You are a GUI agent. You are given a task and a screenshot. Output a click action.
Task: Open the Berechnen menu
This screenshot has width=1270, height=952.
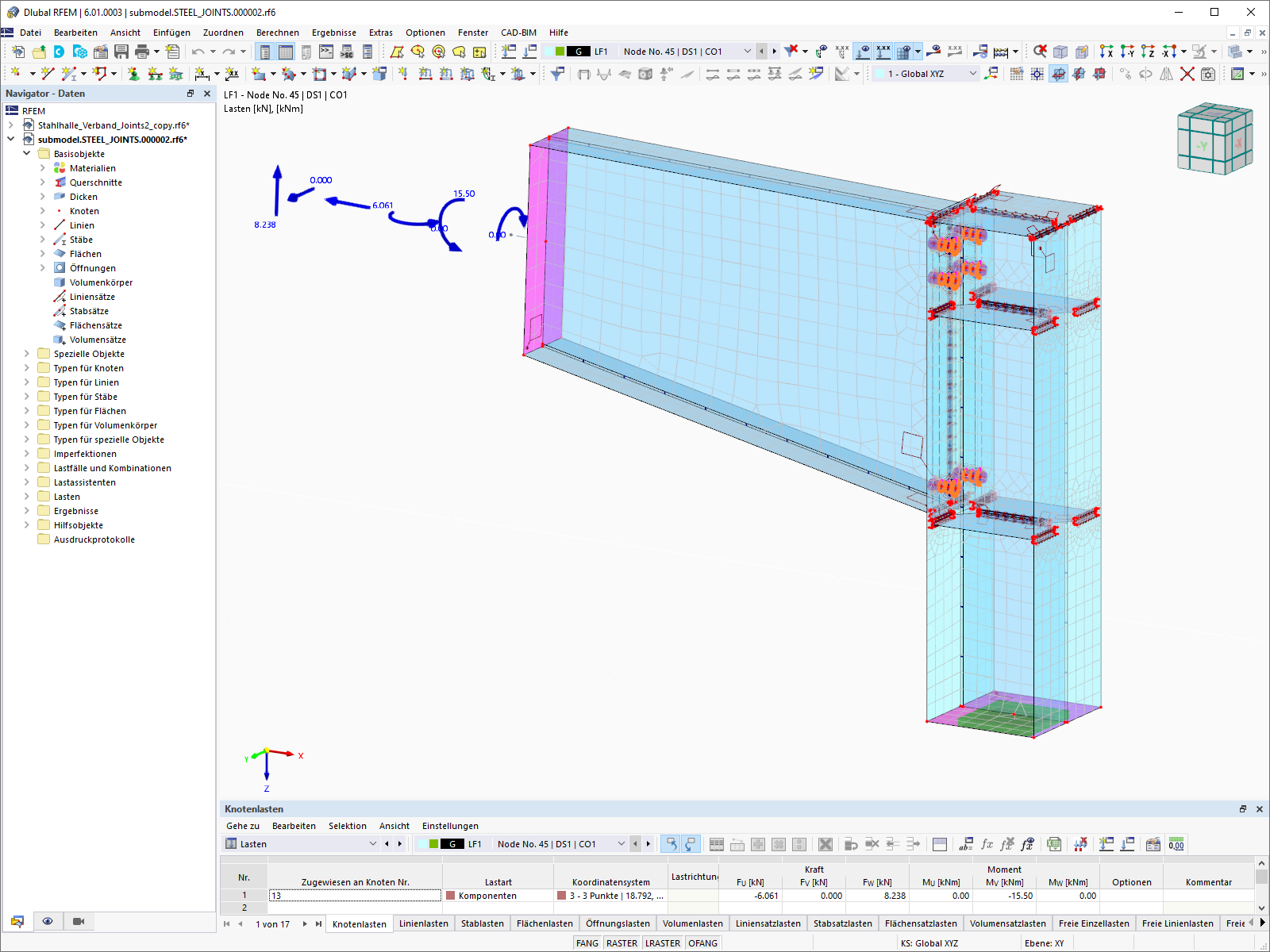point(278,33)
